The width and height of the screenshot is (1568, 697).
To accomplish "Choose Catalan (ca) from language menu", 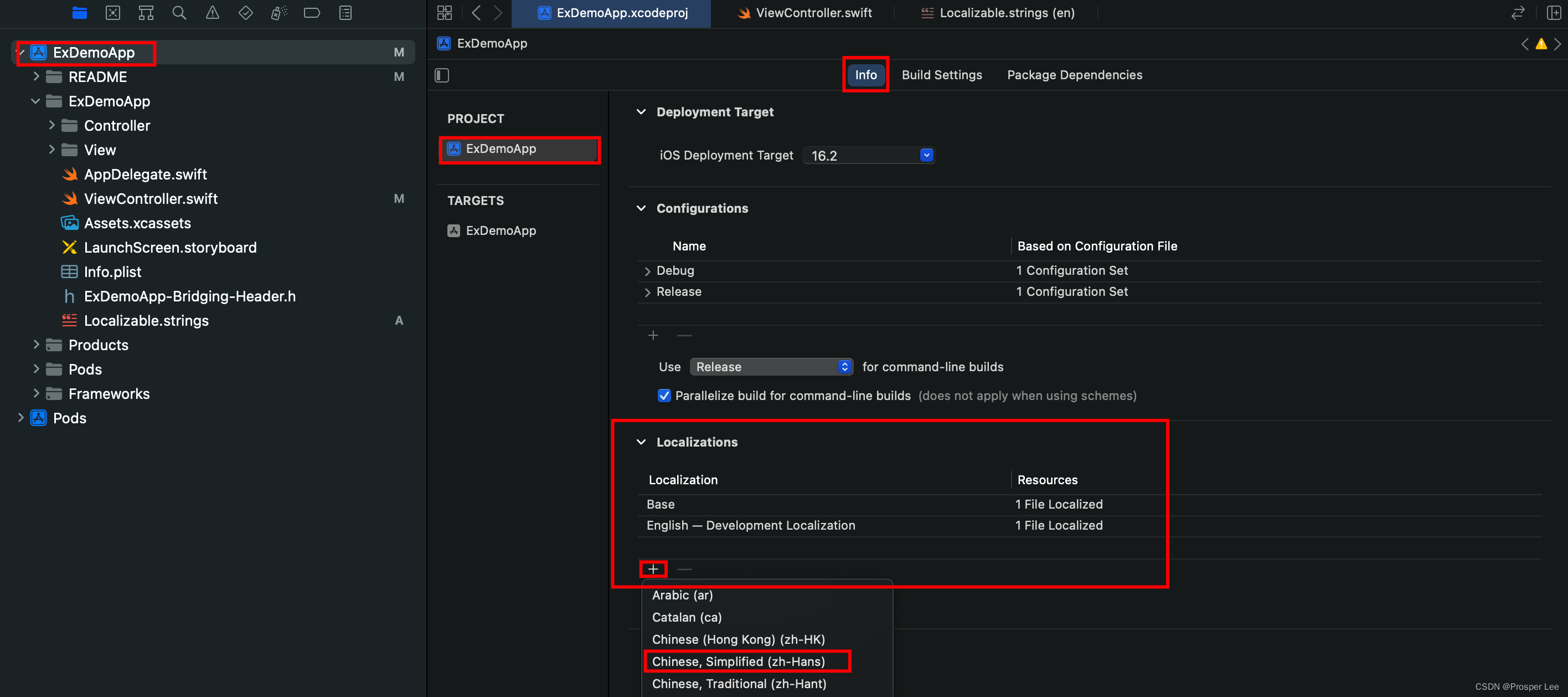I will [x=767, y=617].
